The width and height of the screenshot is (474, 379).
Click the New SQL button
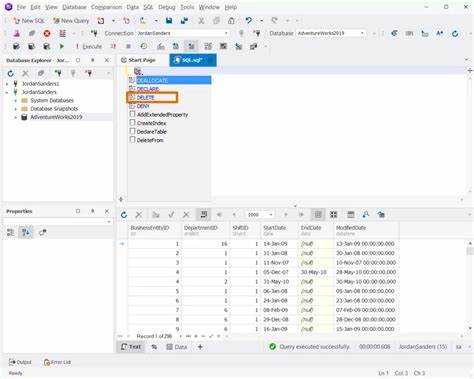[x=29, y=21]
